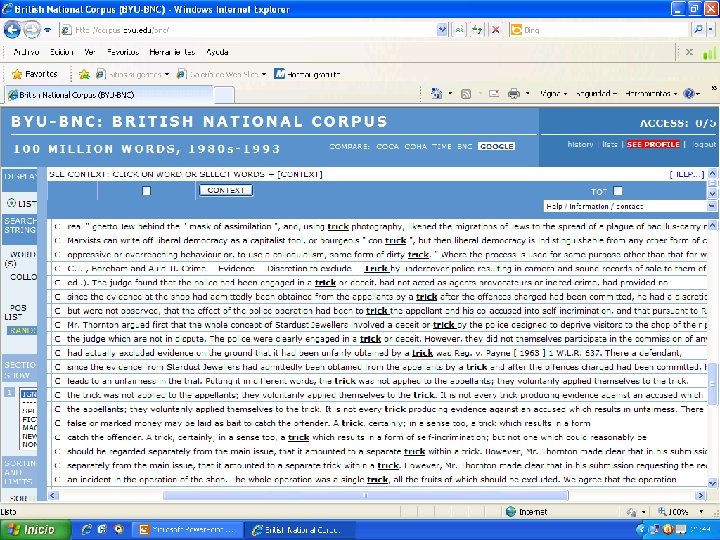The image size is (720, 540).
Task: Open the Help / information / contact dropdown
Action: click(629, 207)
